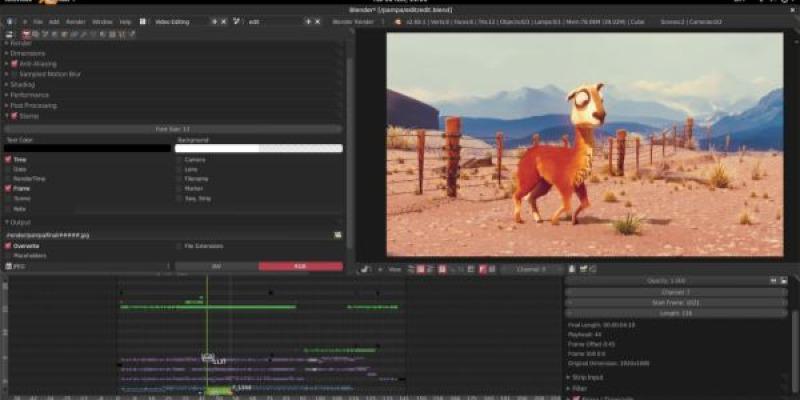Open the Window menu
800x400 pixels.
[x=102, y=21]
